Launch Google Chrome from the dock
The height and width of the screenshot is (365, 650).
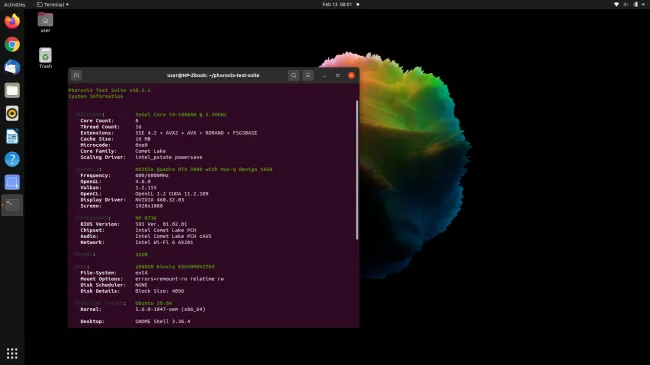pyautogui.click(x=12, y=44)
